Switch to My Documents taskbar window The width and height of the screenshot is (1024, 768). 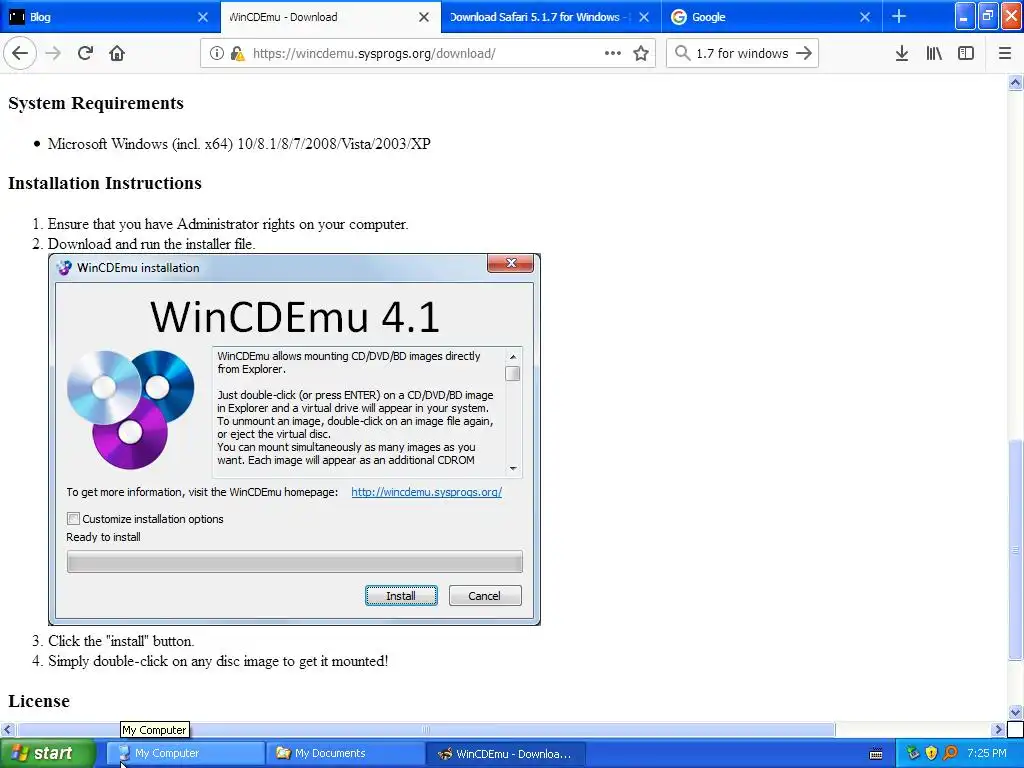[x=345, y=753]
